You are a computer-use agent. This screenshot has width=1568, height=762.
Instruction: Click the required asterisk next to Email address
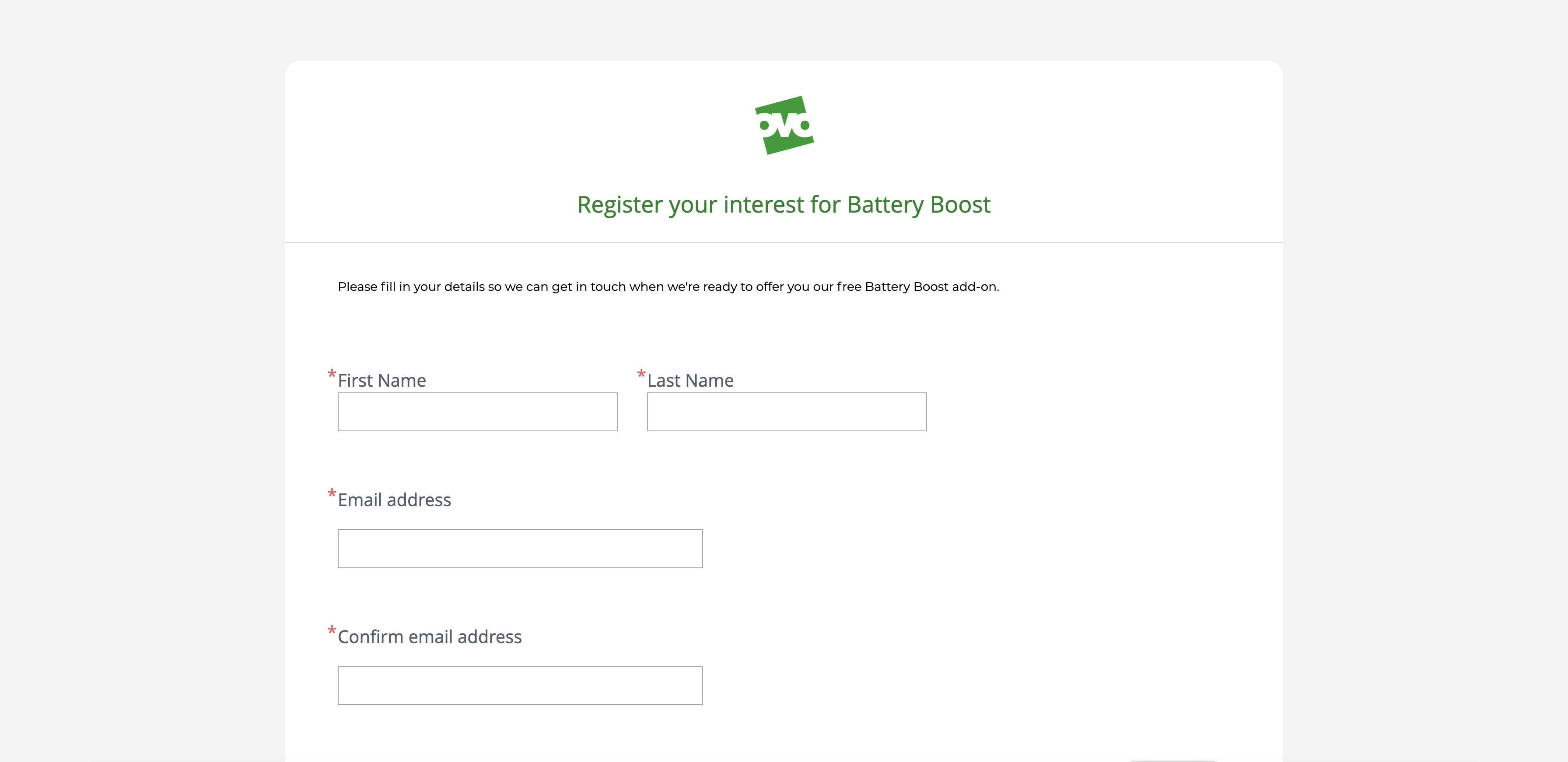pos(332,493)
